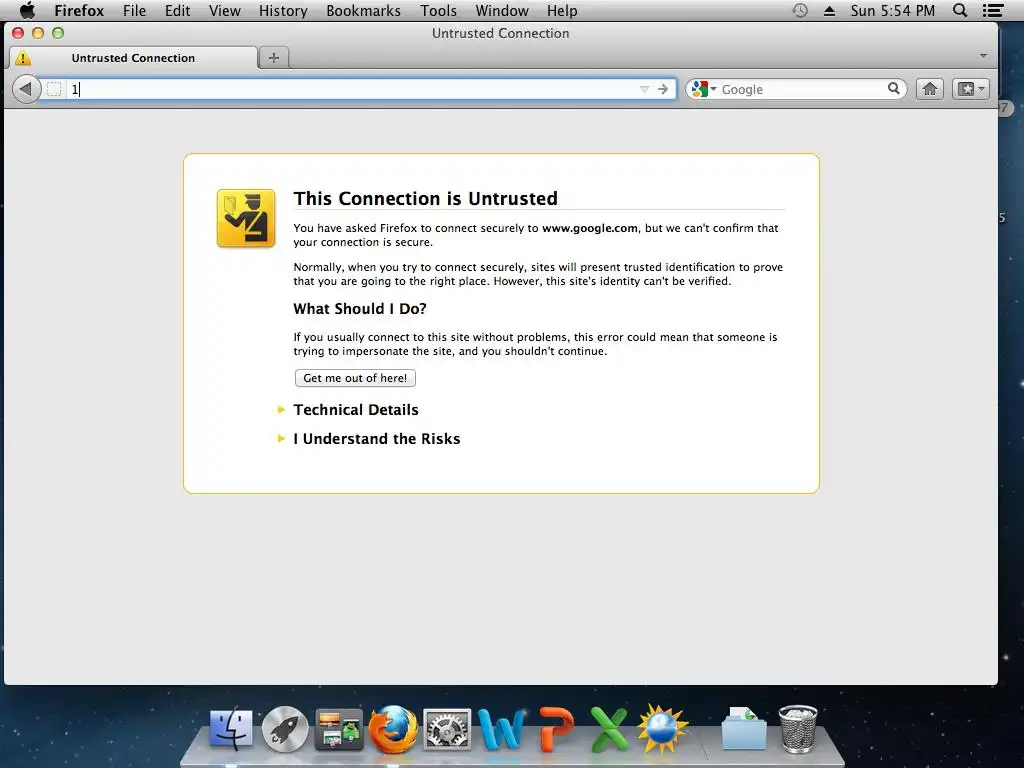Open the History menu
Screen dimensions: 1024x768
point(283,10)
